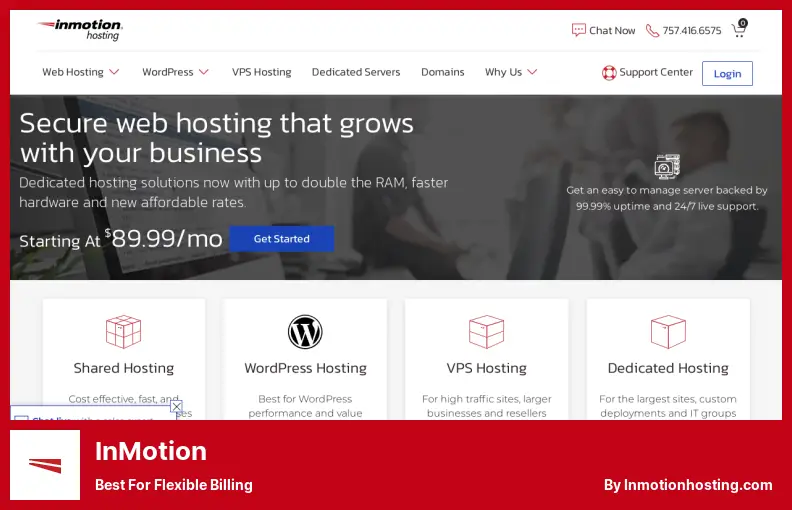Viewport: 792px width, 510px height.
Task: Click 'Best for WordPress performance and value' text
Action: (305, 406)
